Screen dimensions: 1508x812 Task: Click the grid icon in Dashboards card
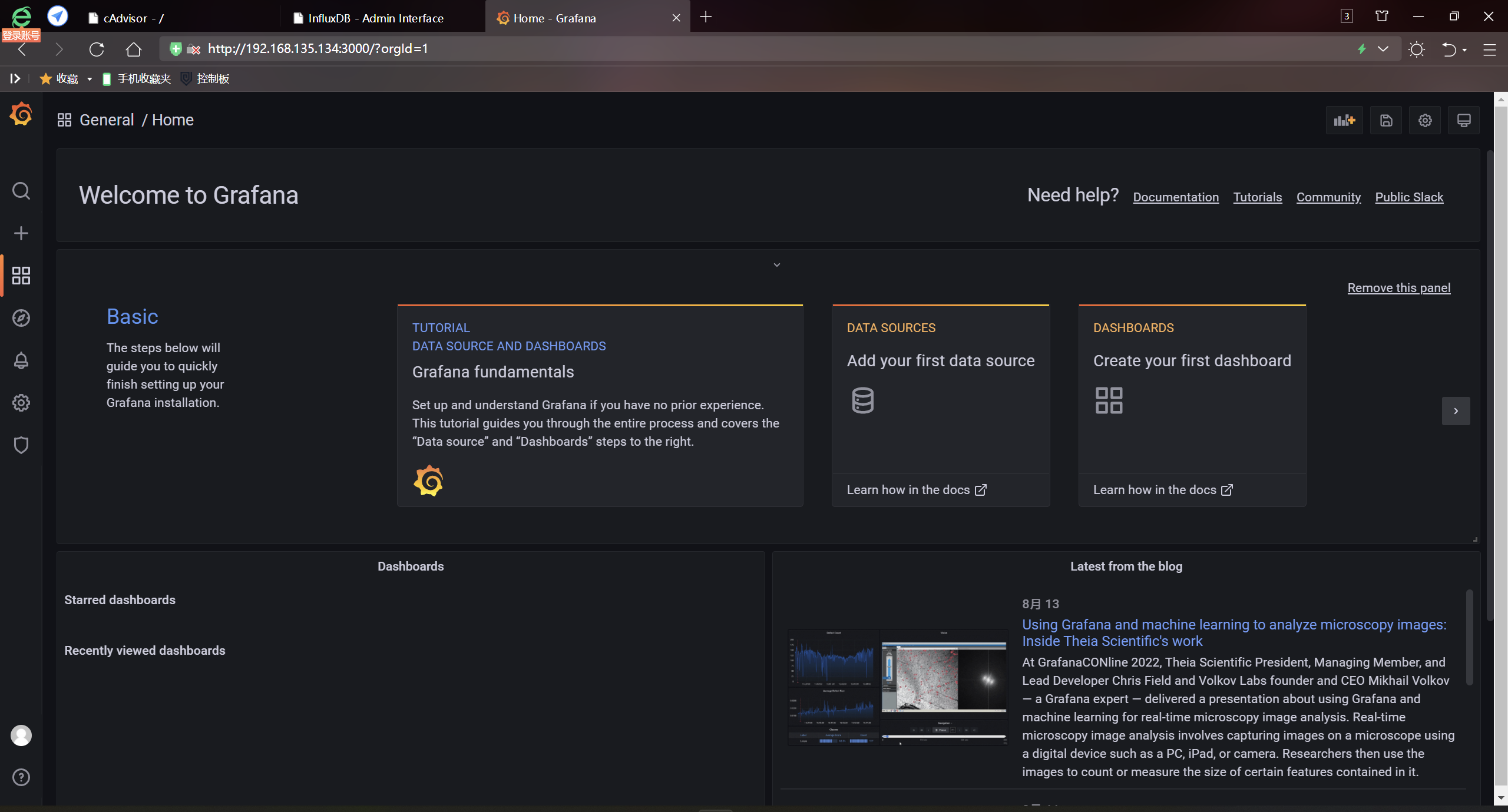coord(1109,400)
